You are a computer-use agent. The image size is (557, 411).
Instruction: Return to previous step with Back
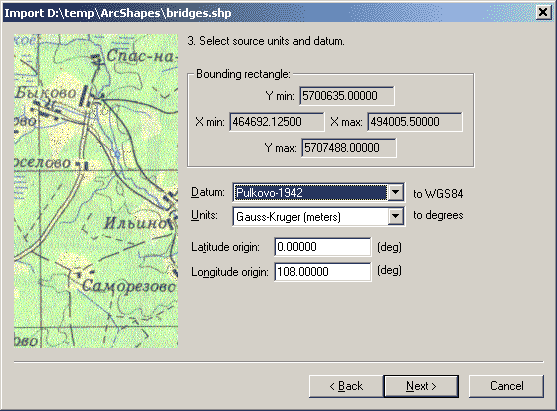(x=346, y=386)
